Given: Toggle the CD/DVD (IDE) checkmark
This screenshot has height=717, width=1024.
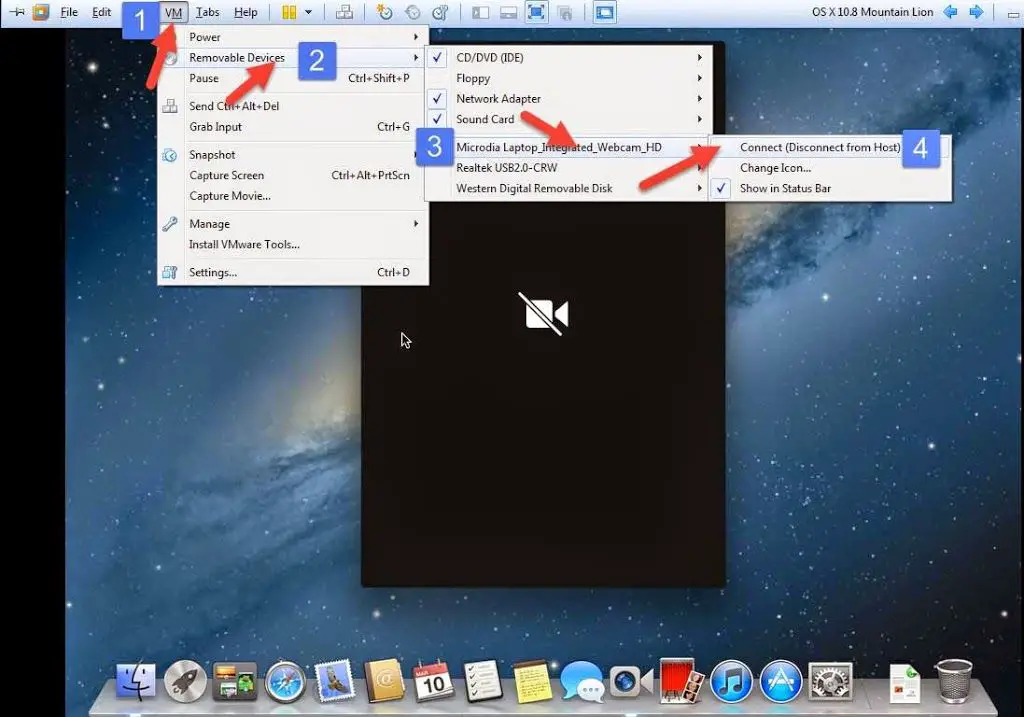Looking at the screenshot, I should click(x=437, y=57).
